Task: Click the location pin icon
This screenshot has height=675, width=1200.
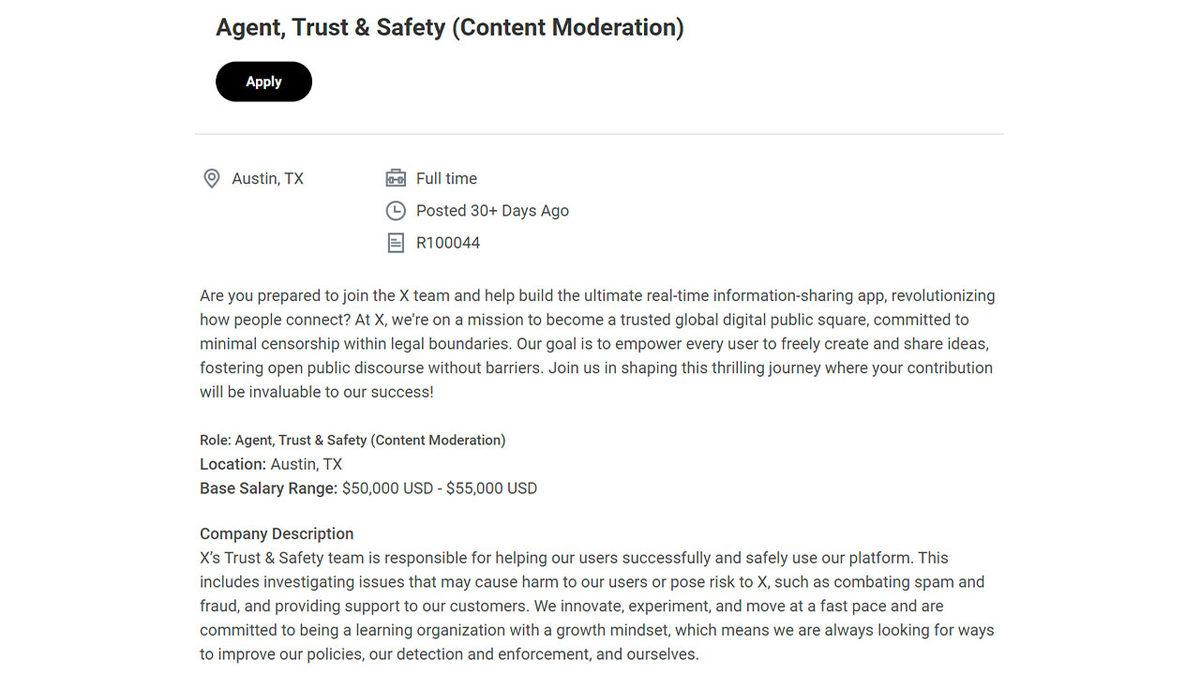Action: point(211,179)
